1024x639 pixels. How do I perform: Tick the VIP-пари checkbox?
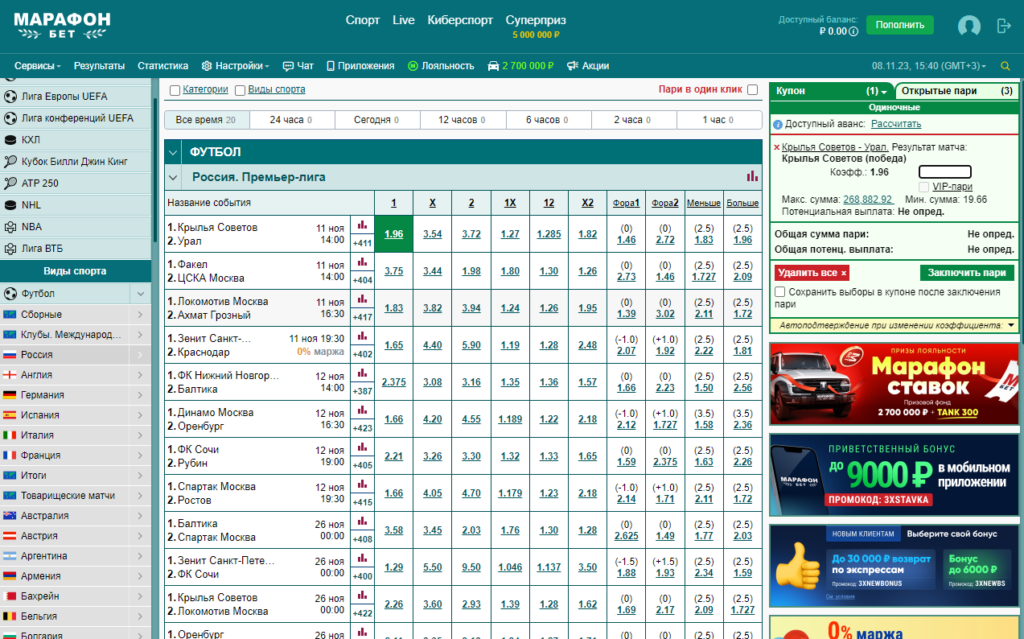point(923,188)
